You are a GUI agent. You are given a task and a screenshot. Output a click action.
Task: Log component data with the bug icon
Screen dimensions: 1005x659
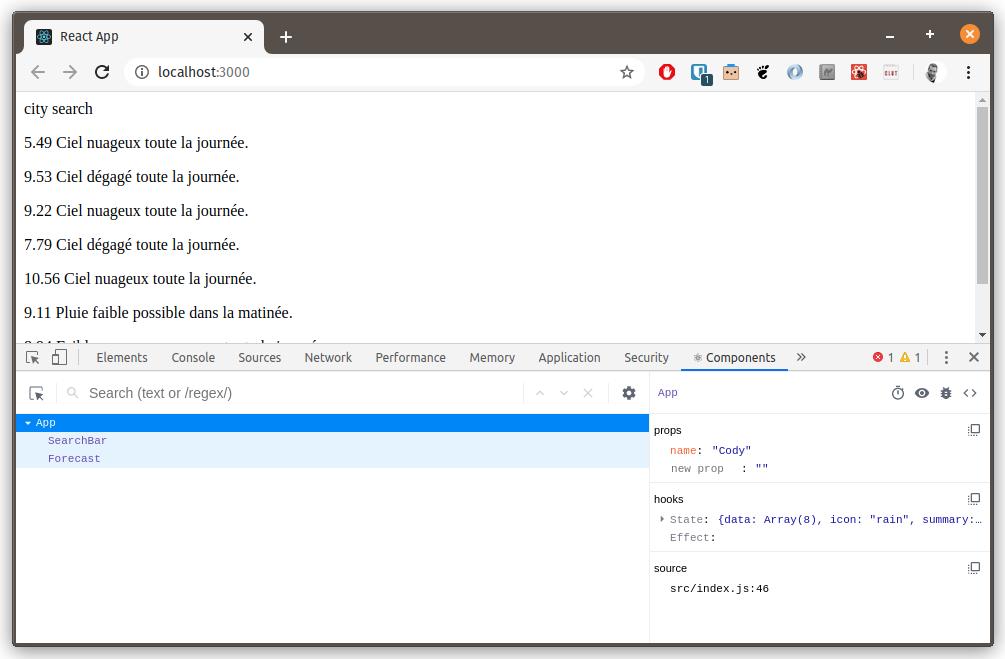[x=946, y=393]
